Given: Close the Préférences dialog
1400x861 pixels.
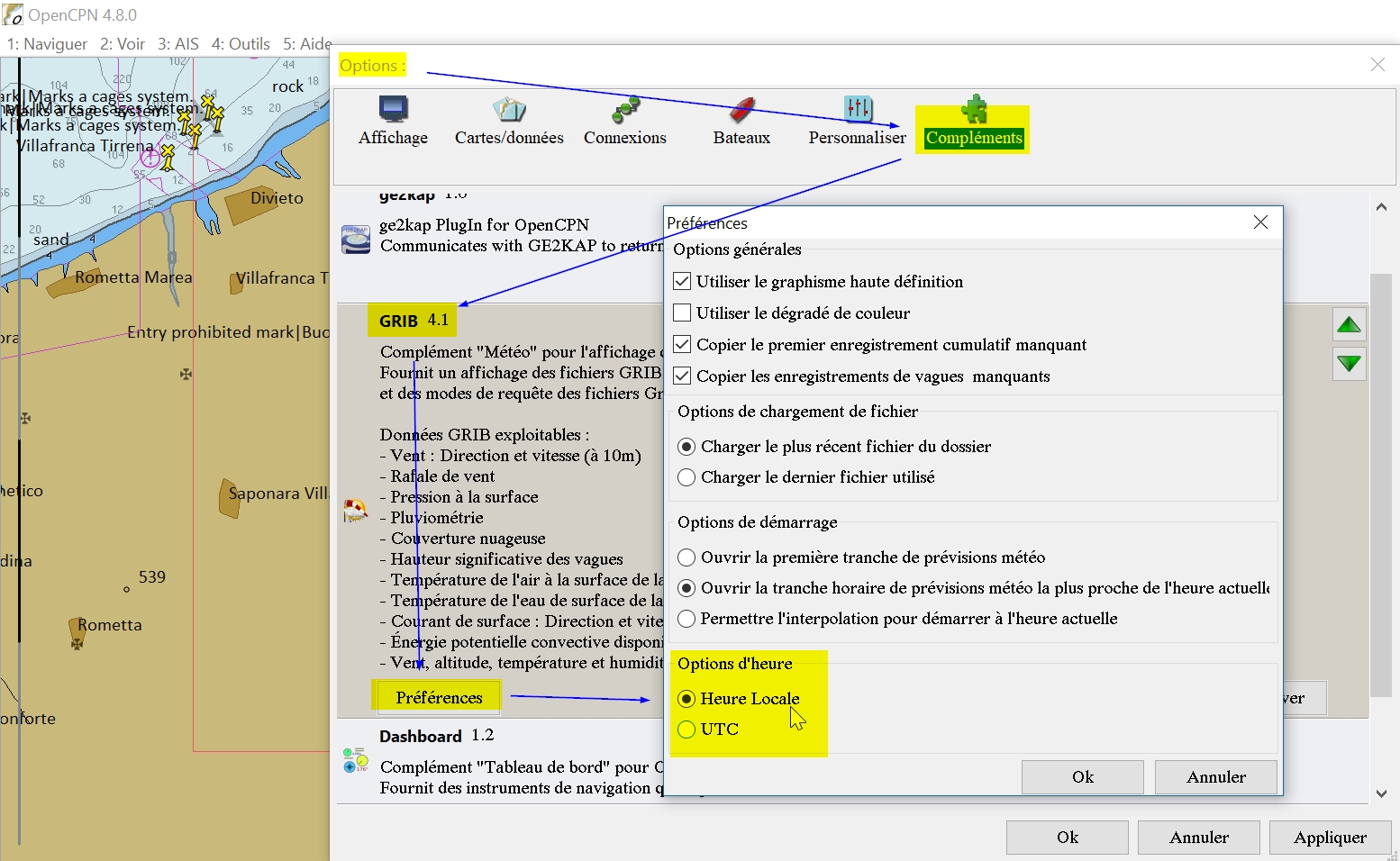Looking at the screenshot, I should (1260, 222).
